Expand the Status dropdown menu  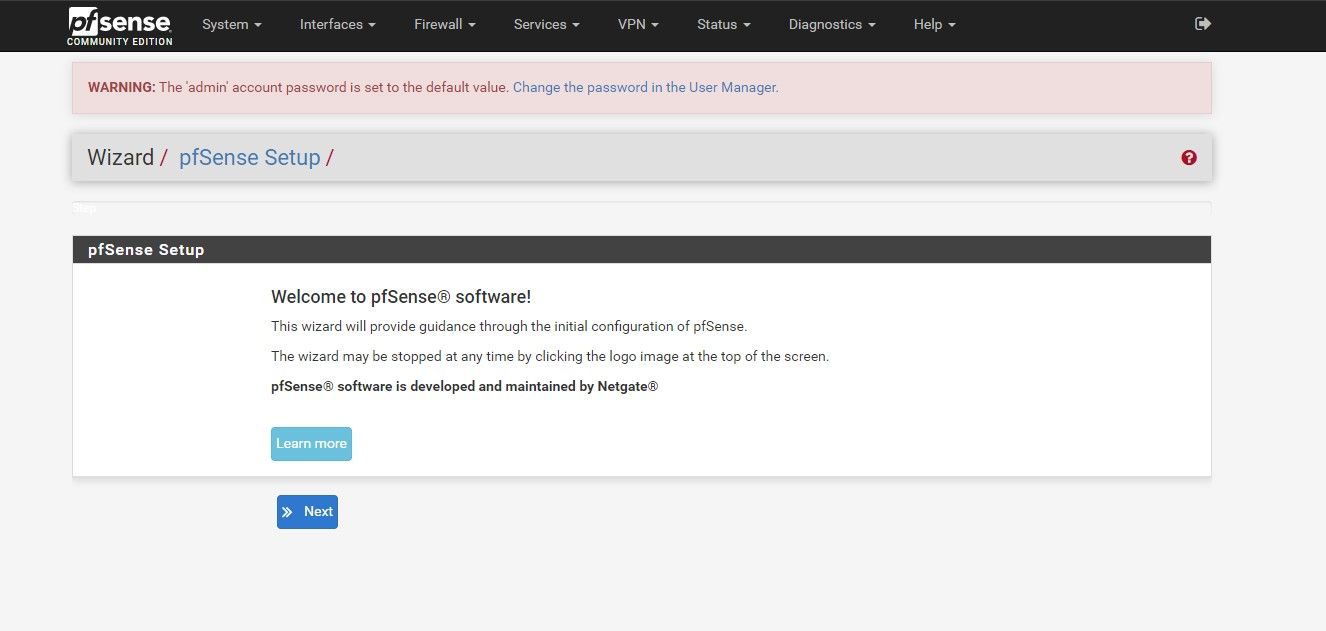coord(724,25)
